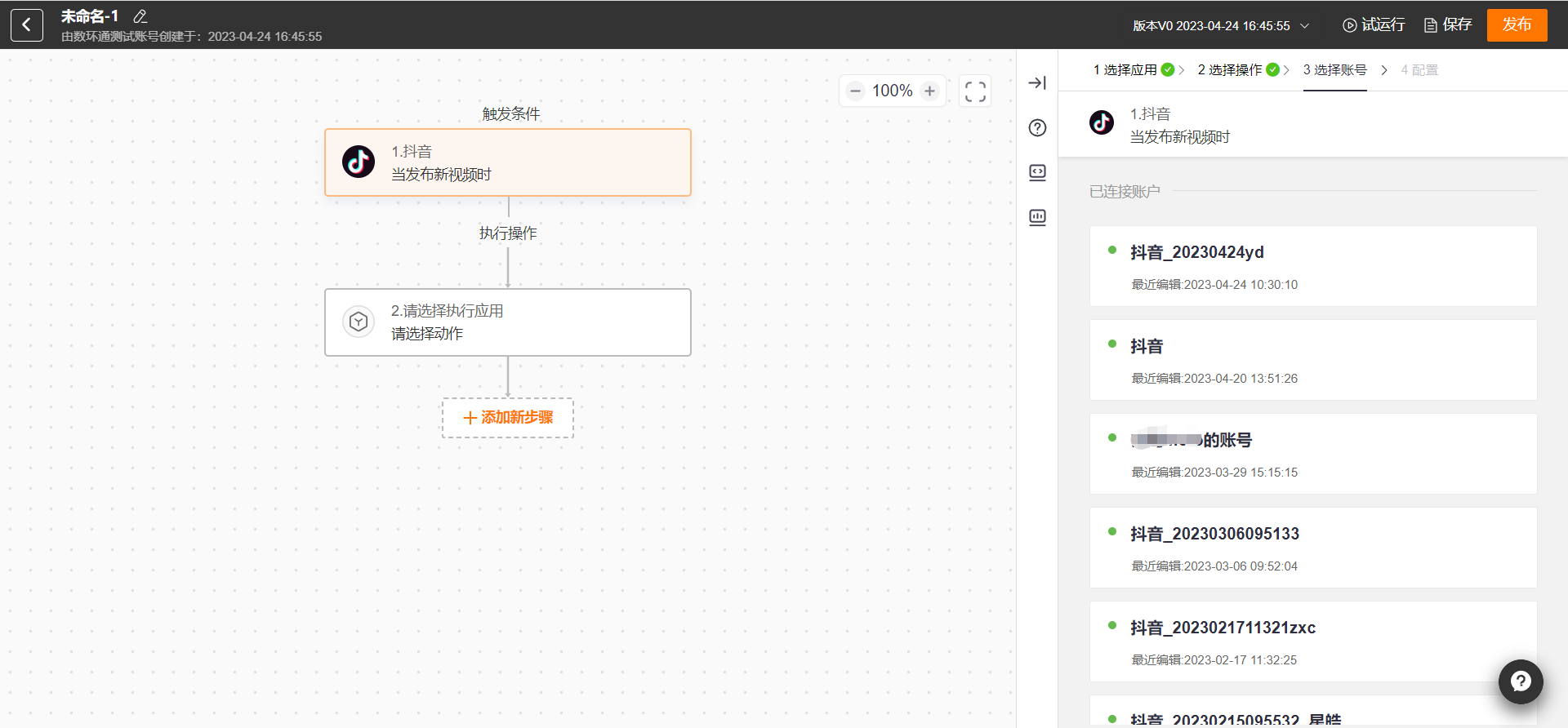Screen dimensions: 1568x728
Task: Click 保存 to save the flow
Action: click(x=1448, y=25)
